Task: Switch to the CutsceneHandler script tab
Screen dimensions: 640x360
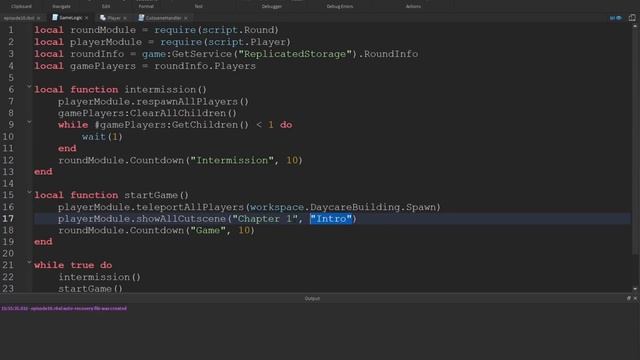Action: coord(163,18)
